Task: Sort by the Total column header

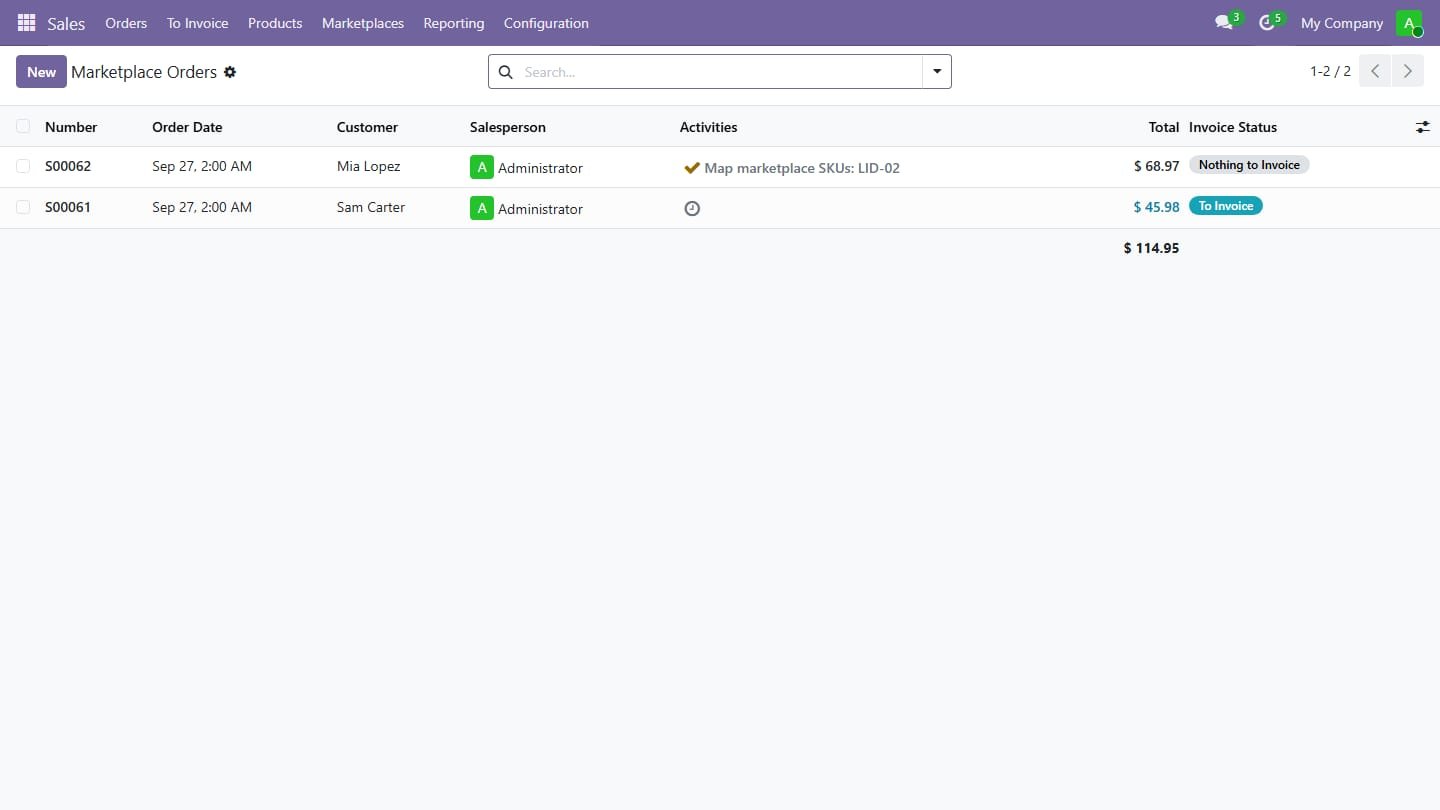Action: click(x=1164, y=127)
